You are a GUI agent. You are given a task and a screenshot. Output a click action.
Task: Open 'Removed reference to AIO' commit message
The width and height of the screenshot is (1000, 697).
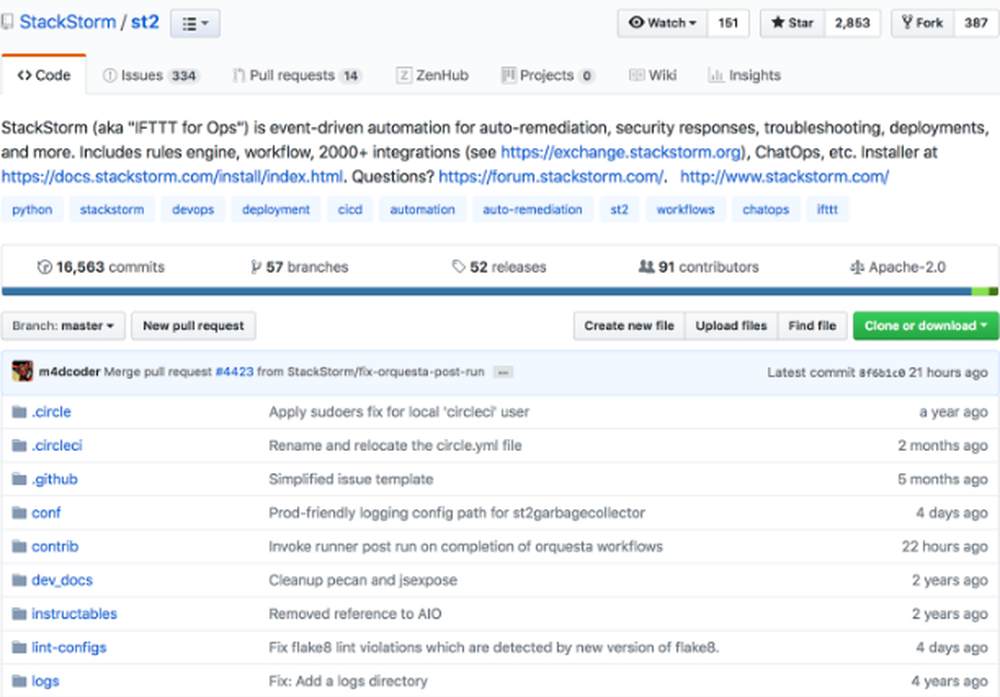355,614
